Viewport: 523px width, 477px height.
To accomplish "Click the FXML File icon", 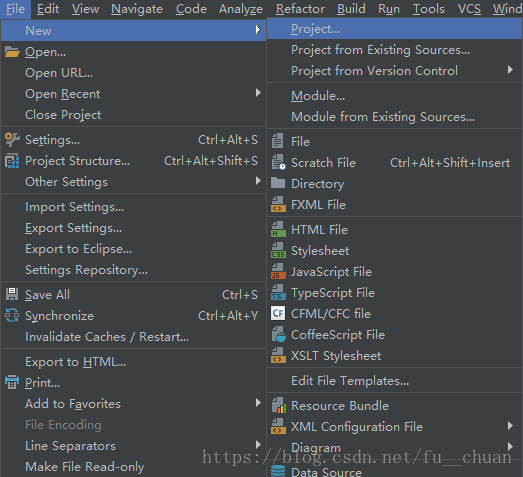I will (278, 204).
